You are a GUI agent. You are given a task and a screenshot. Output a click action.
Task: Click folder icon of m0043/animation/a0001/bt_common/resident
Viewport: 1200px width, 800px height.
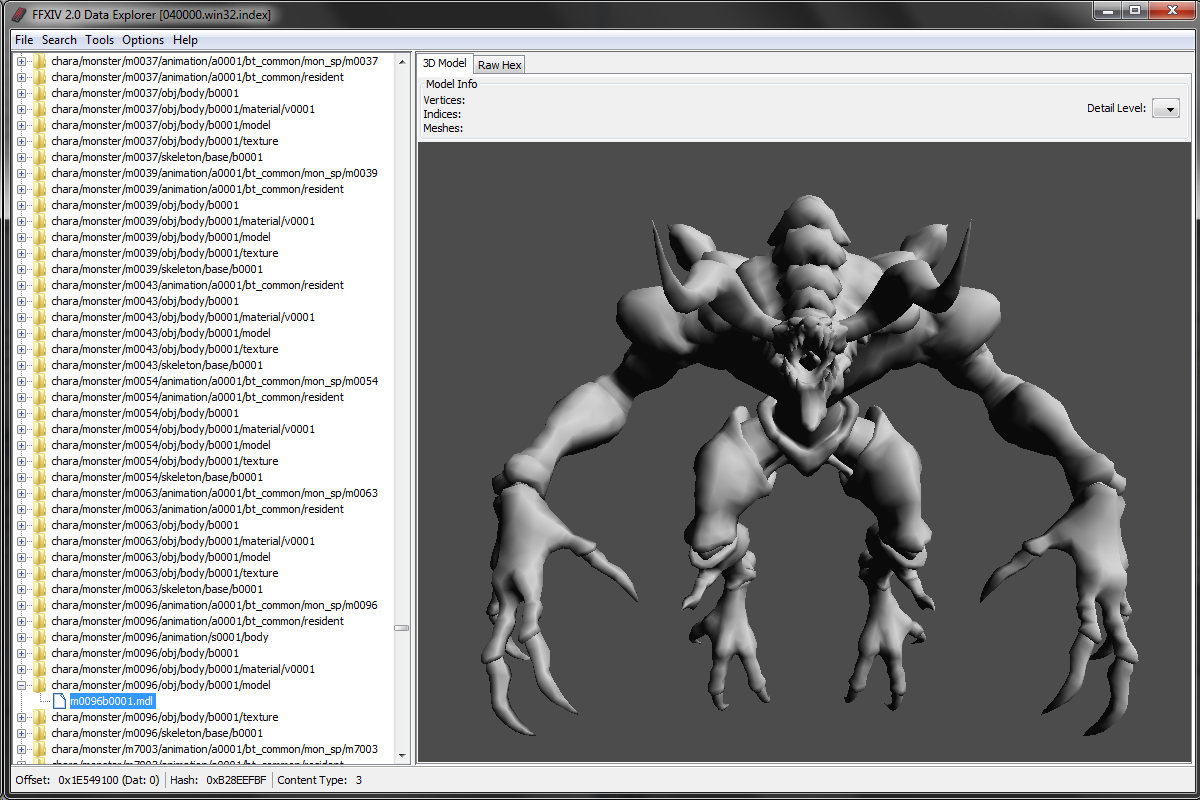point(40,285)
